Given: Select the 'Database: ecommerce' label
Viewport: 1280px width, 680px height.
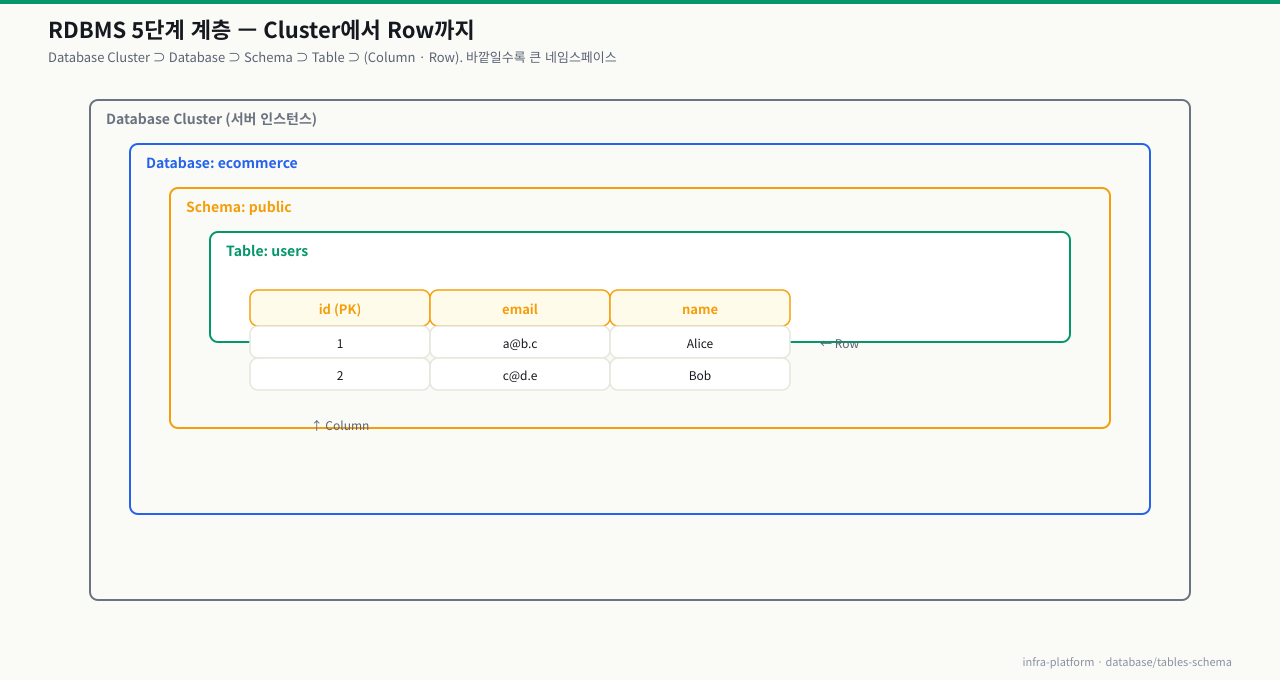Looking at the screenshot, I should click(x=222, y=162).
